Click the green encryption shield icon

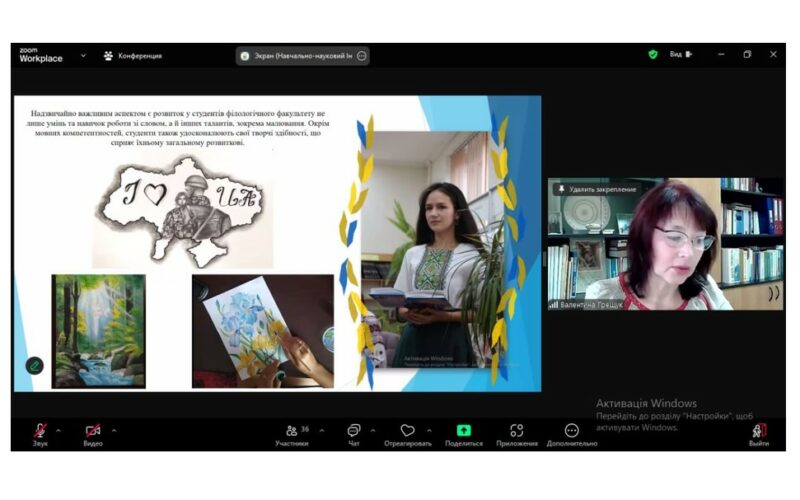(x=653, y=55)
